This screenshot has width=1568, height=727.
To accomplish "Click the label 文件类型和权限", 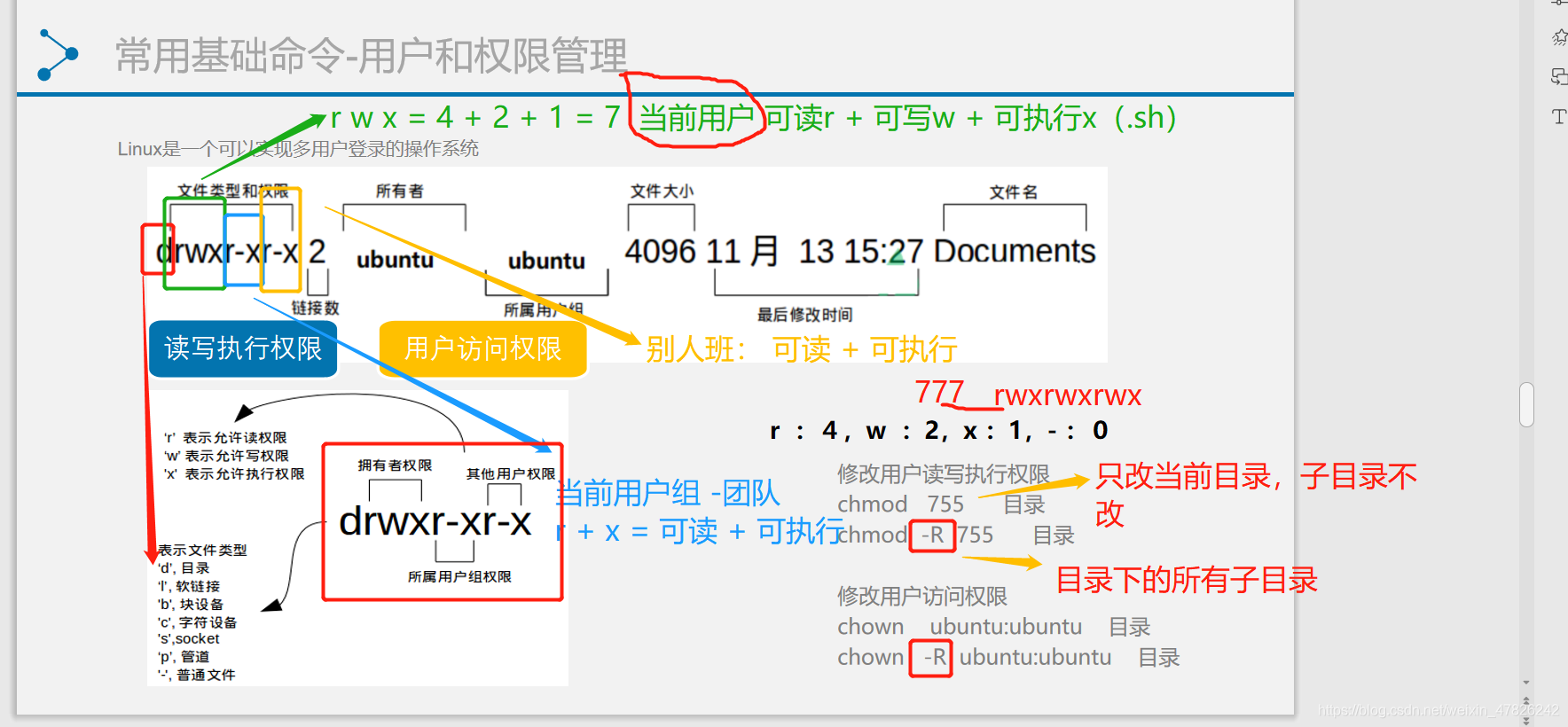I will (232, 191).
